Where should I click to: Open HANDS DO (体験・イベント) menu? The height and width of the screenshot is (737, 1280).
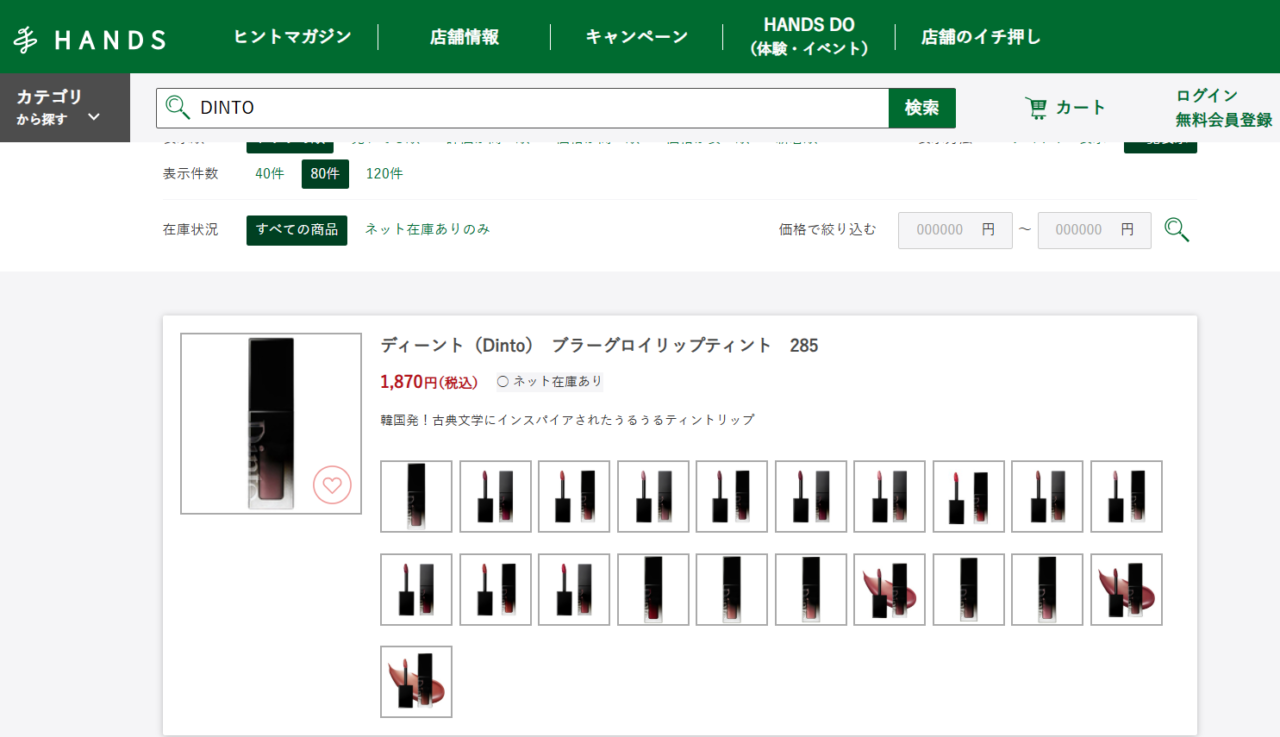809,36
